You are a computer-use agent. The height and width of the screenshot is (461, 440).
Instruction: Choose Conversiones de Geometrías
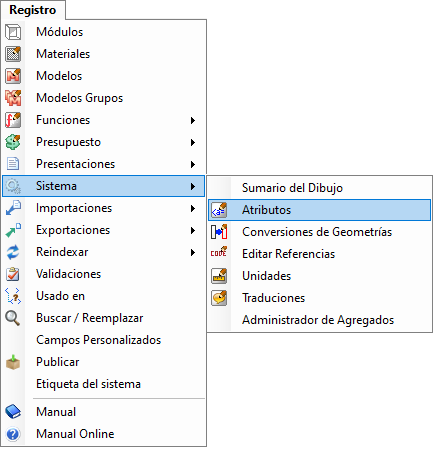[319, 232]
